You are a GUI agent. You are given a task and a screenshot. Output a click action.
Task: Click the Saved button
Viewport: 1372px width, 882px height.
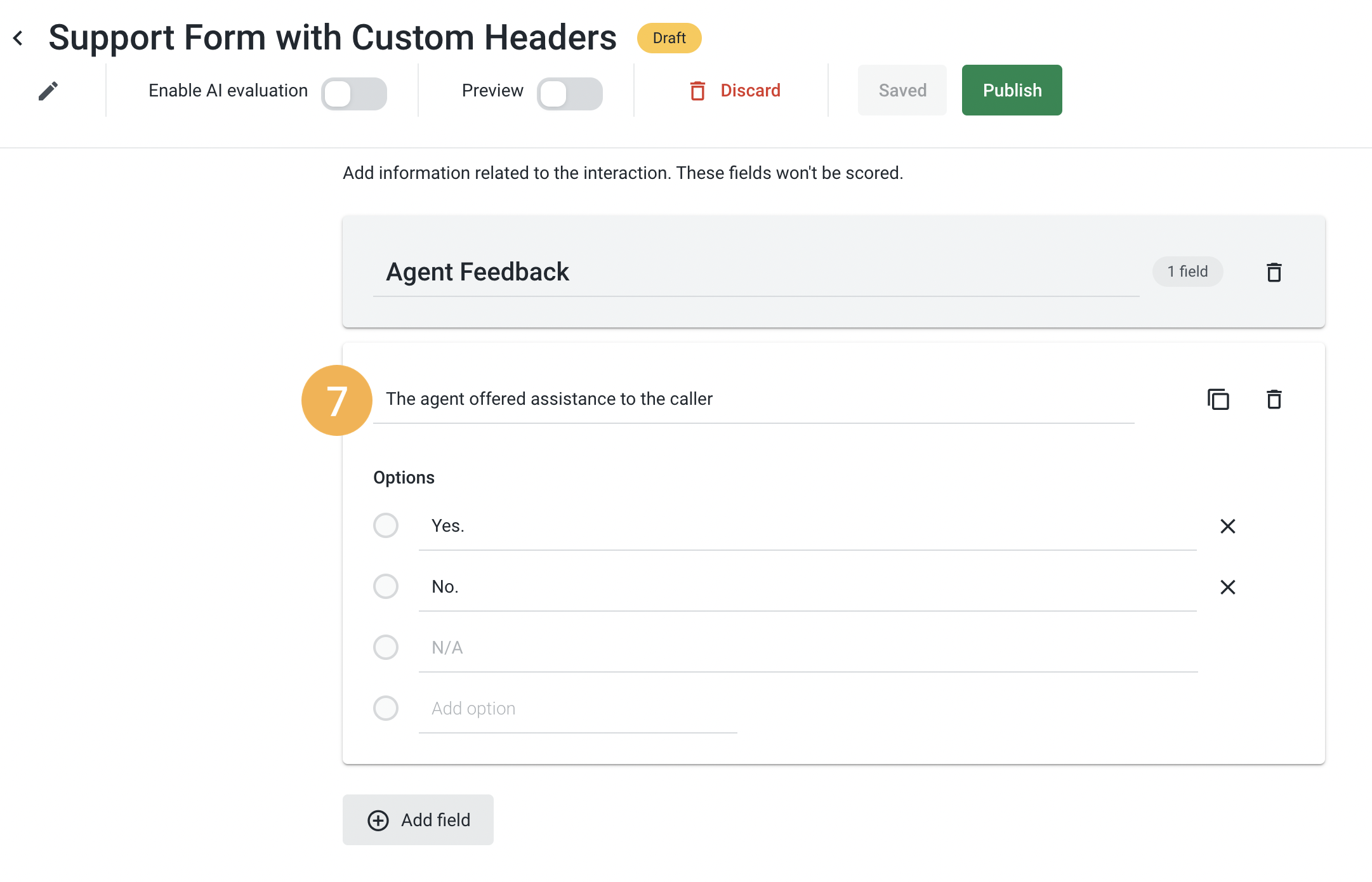902,90
